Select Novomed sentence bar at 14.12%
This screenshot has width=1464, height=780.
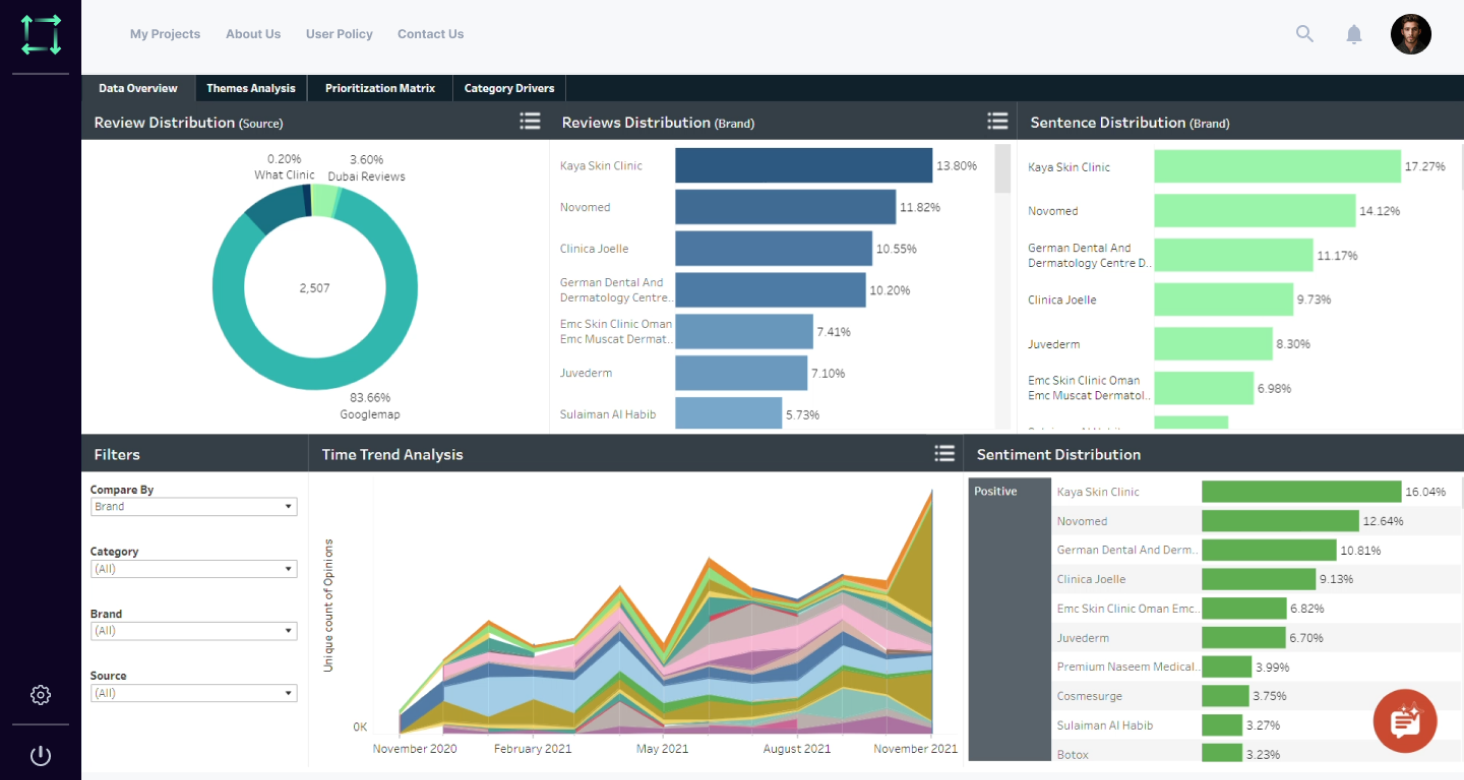pyautogui.click(x=1255, y=210)
